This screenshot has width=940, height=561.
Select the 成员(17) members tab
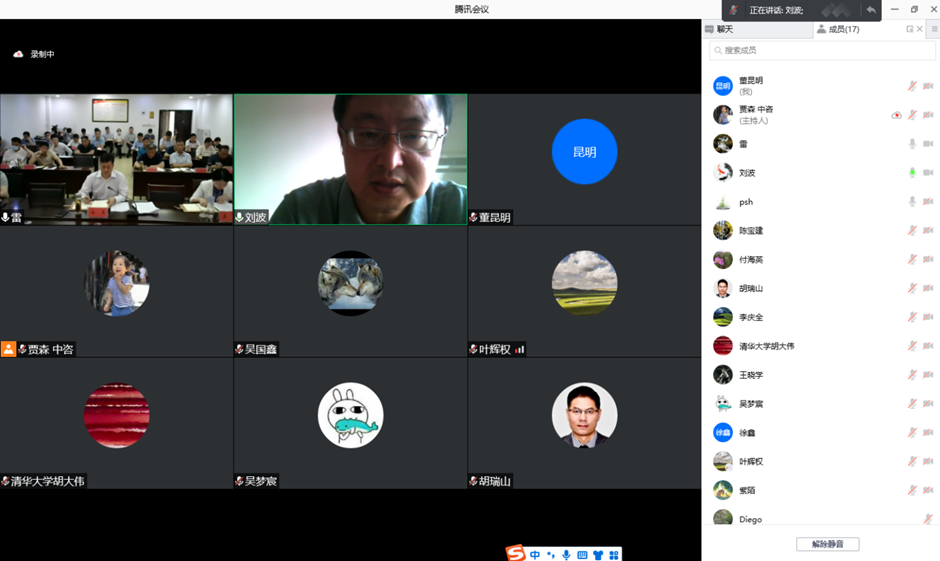point(842,29)
